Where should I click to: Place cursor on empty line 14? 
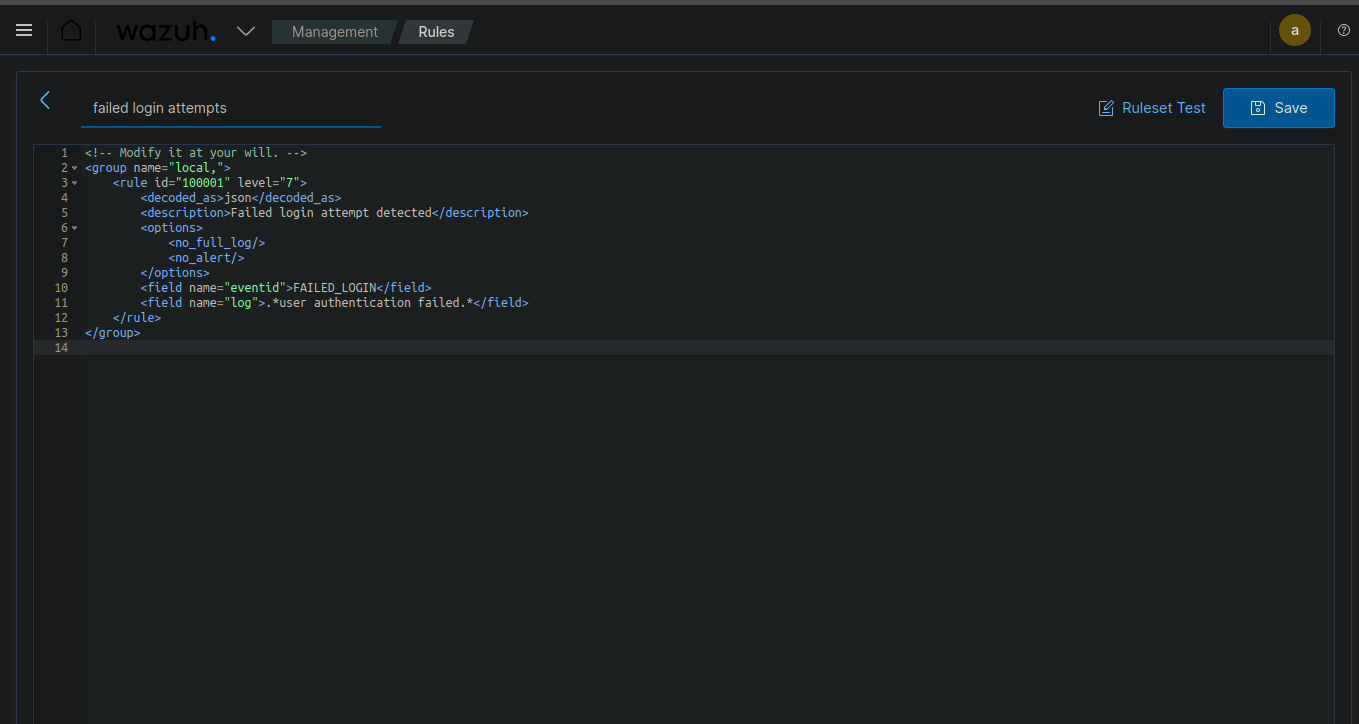pos(707,348)
